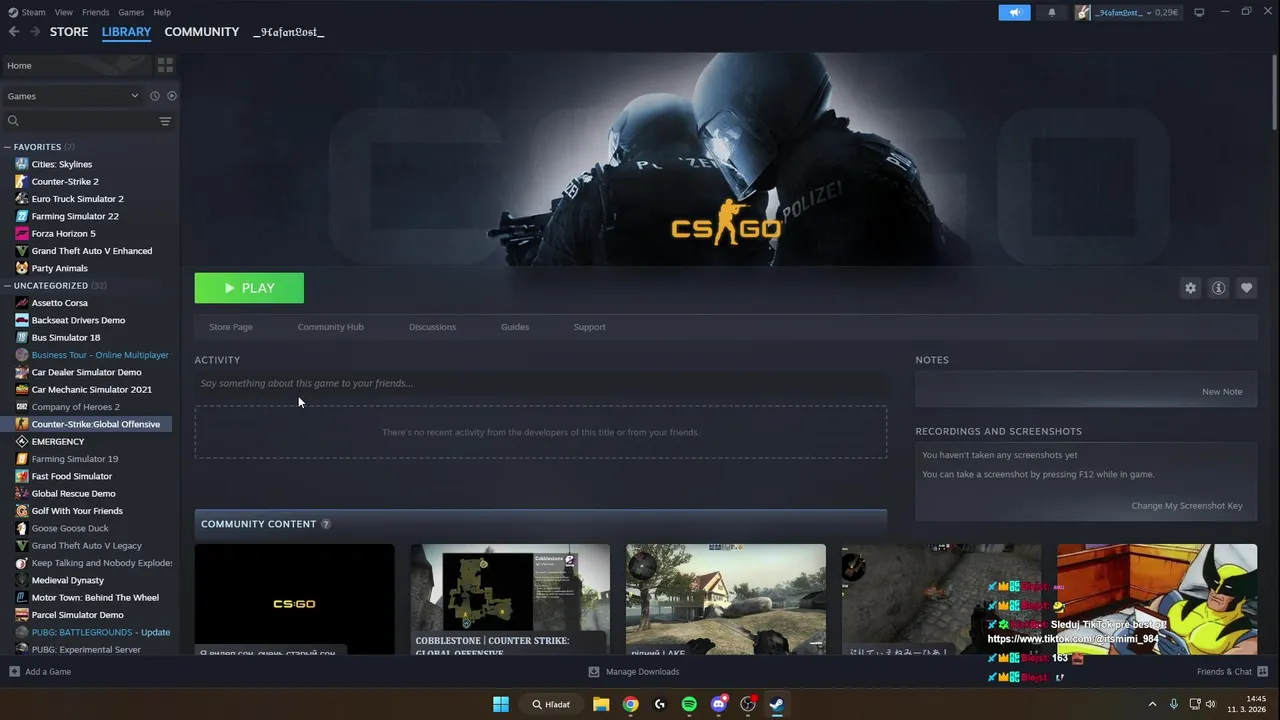Open the game info icon

(x=1218, y=288)
